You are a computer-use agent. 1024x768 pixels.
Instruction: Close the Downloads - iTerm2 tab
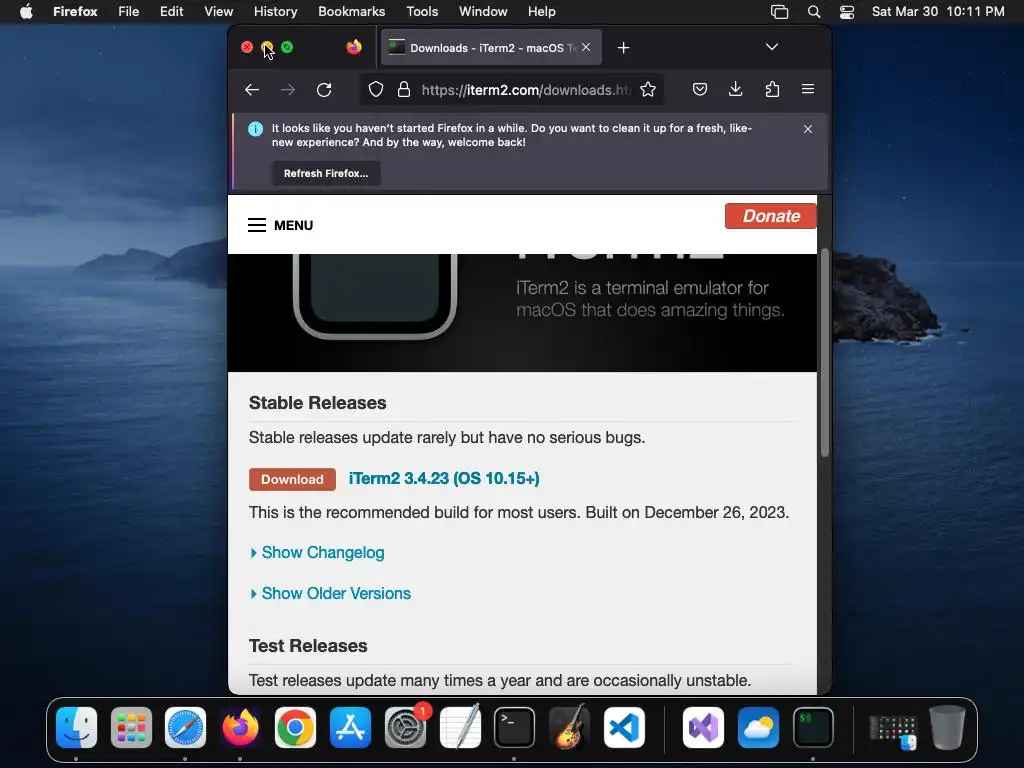[586, 47]
